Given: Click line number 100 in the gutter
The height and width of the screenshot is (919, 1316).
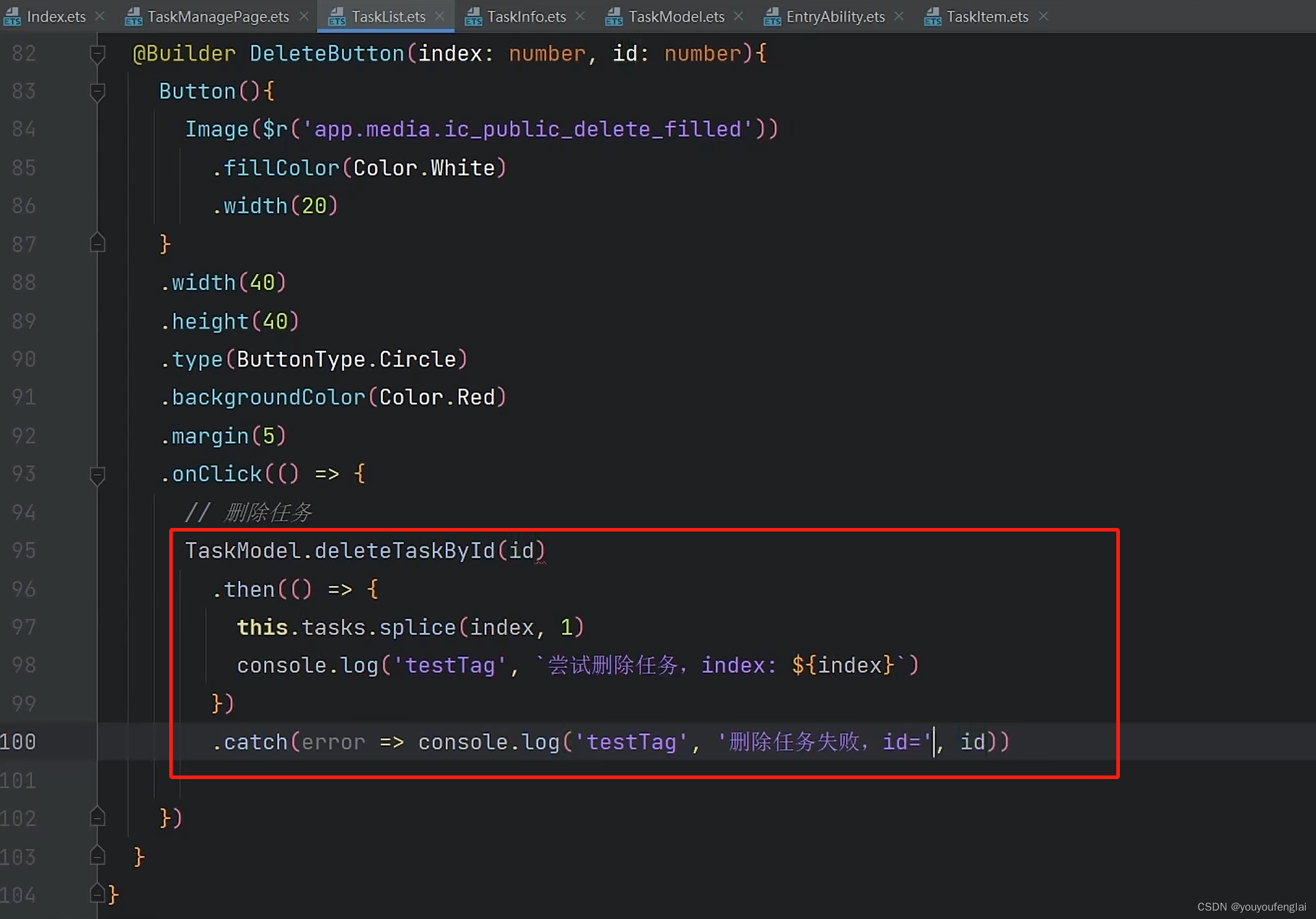Looking at the screenshot, I should tap(18, 742).
